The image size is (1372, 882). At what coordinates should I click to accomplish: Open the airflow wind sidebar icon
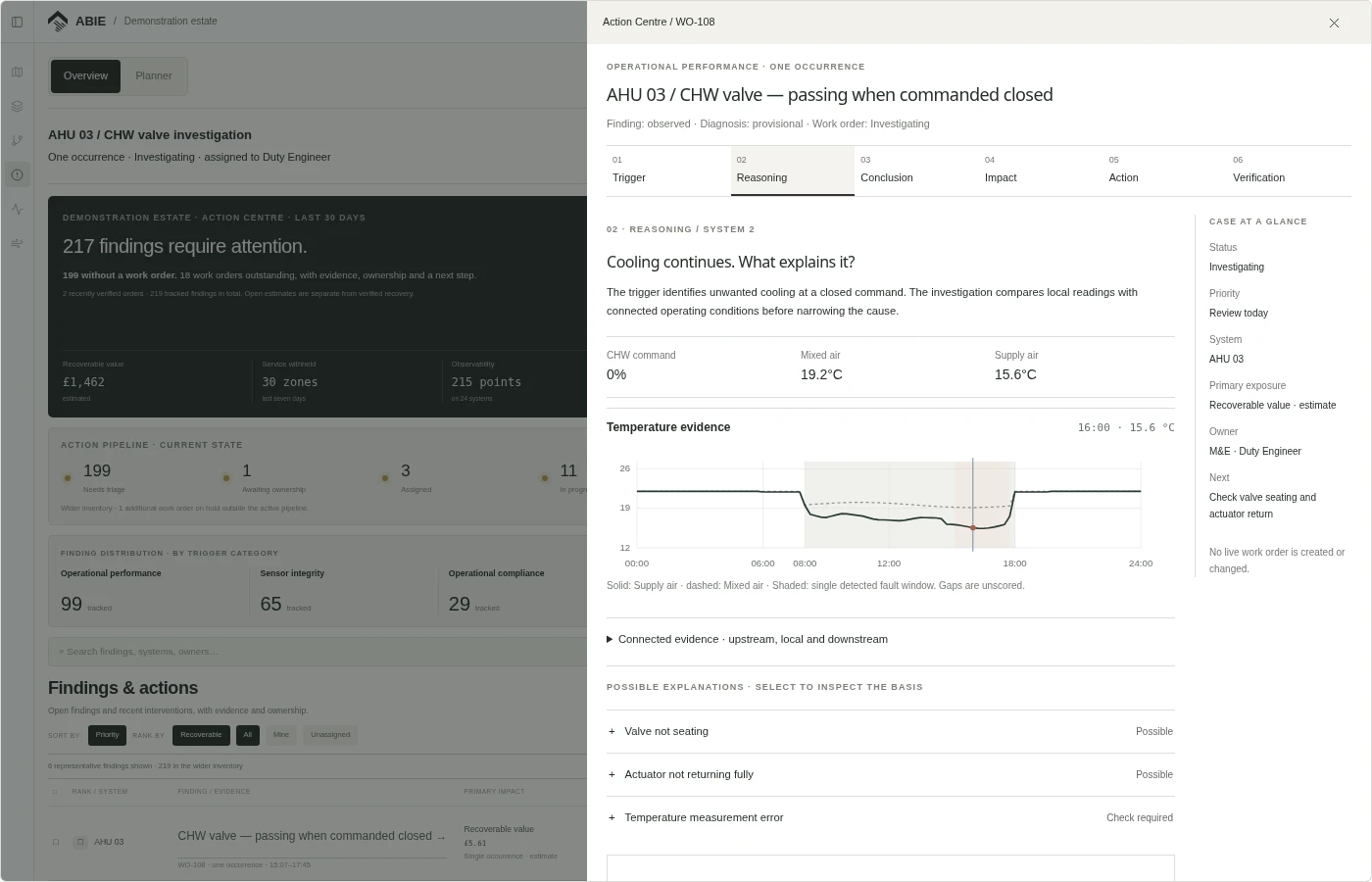pos(17,243)
